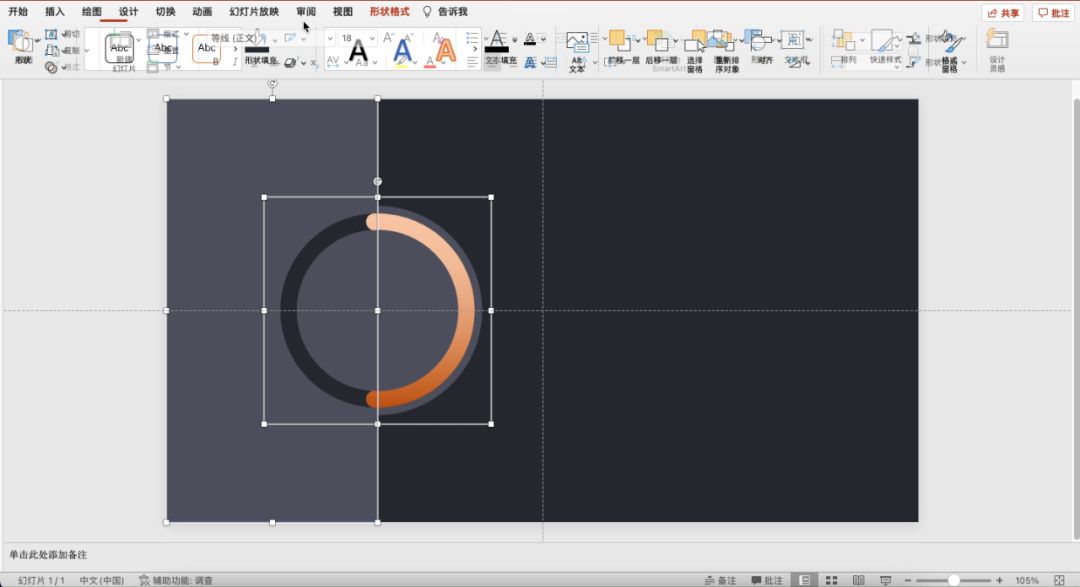Toggle 批注 comments in status bar
This screenshot has width=1080, height=587.
(767, 581)
